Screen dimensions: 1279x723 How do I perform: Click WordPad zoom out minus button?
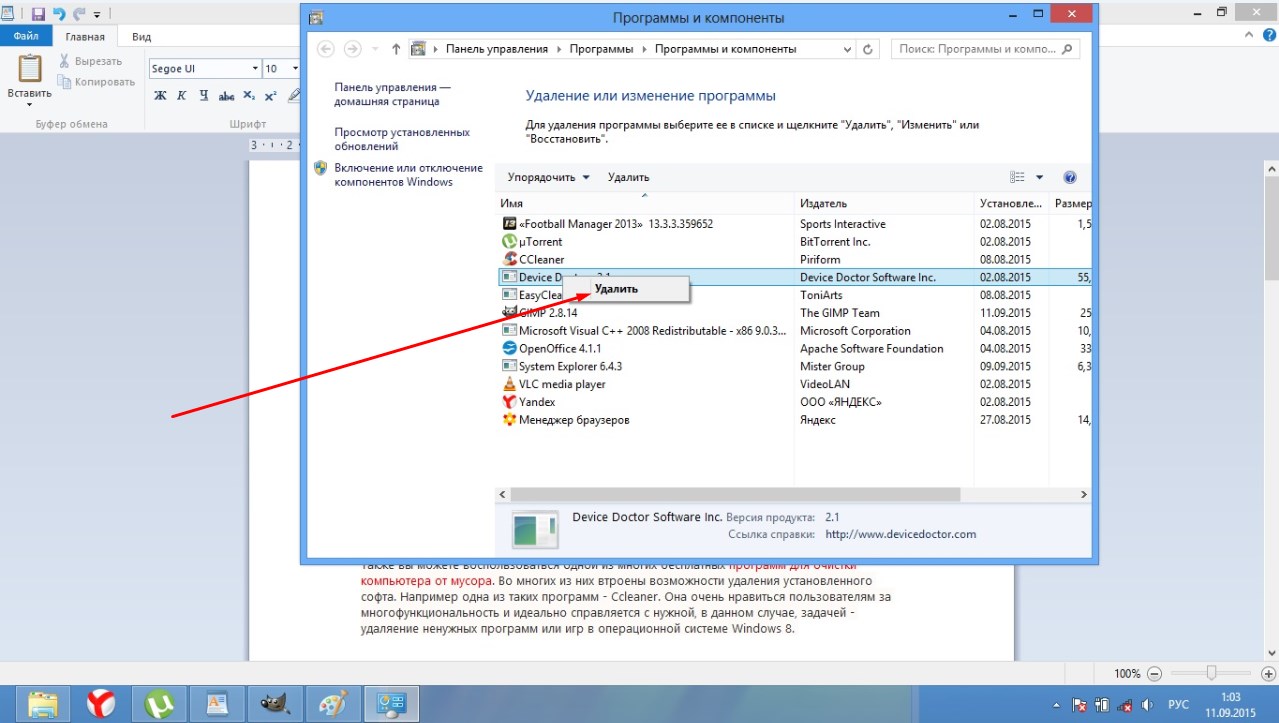(x=1154, y=674)
